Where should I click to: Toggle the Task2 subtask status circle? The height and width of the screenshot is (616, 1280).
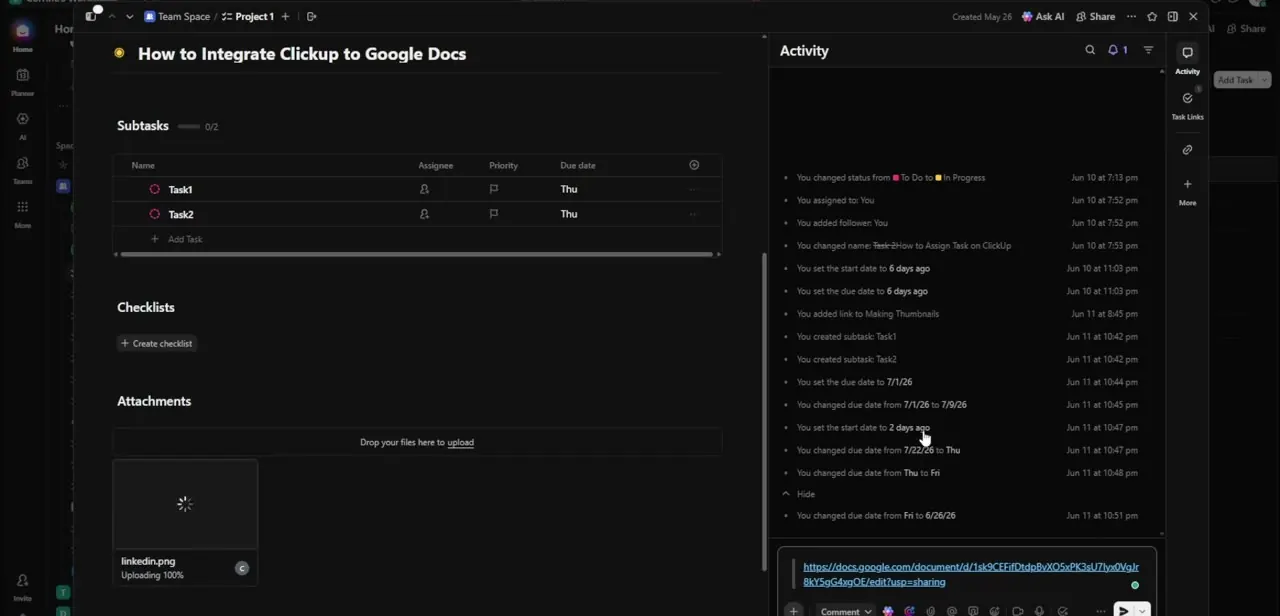154,214
